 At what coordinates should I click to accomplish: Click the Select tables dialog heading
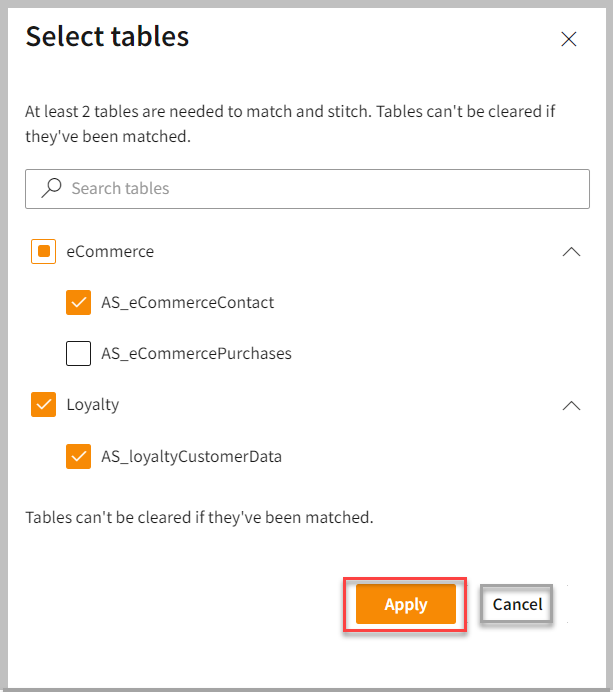coord(107,37)
